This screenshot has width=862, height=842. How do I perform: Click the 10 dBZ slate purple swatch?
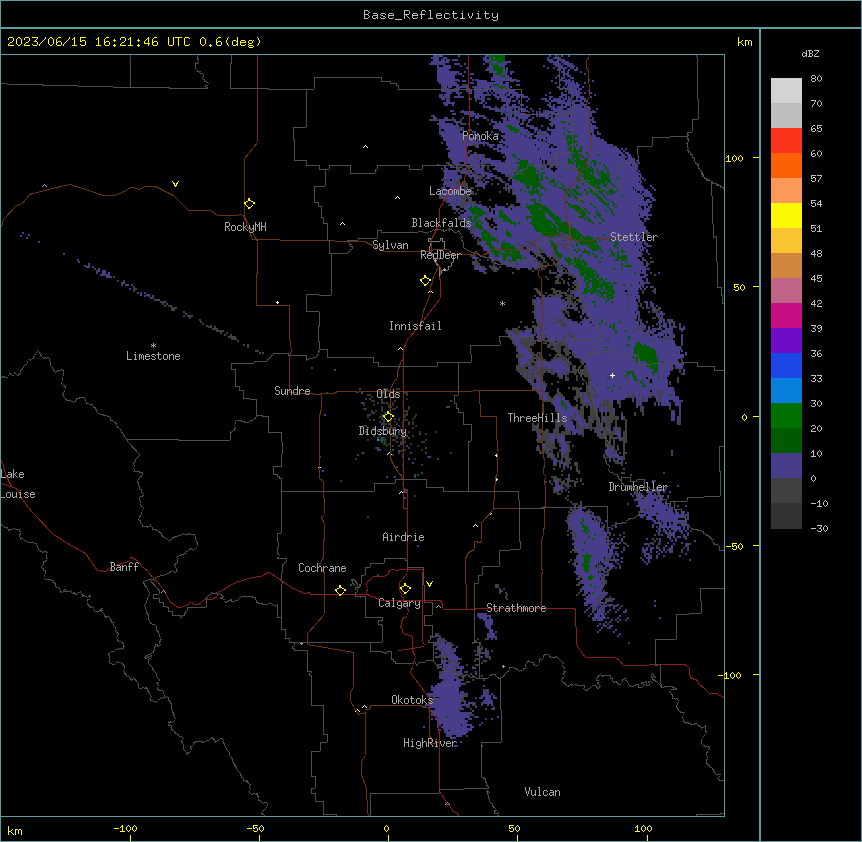point(786,465)
